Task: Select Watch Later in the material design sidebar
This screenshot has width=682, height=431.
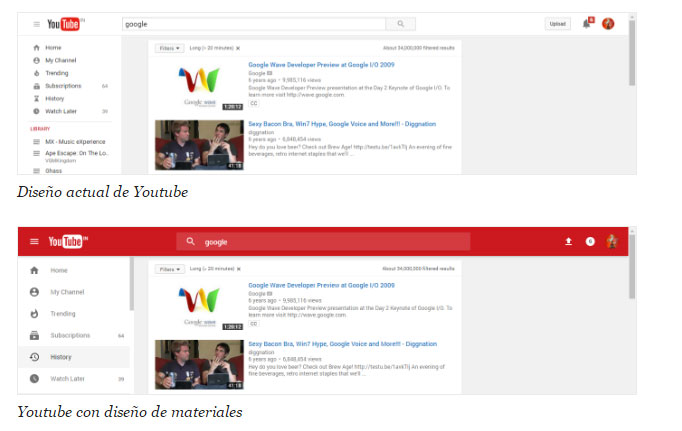Action: pos(68,379)
